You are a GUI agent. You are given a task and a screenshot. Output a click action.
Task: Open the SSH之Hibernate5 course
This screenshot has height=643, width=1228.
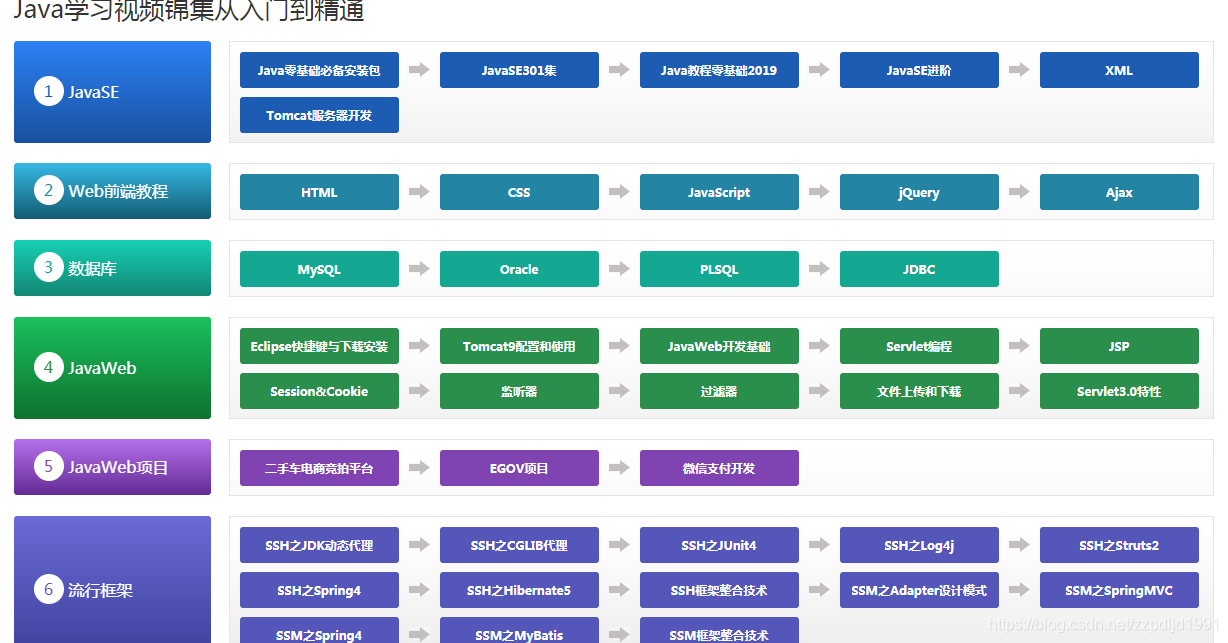coord(519,590)
